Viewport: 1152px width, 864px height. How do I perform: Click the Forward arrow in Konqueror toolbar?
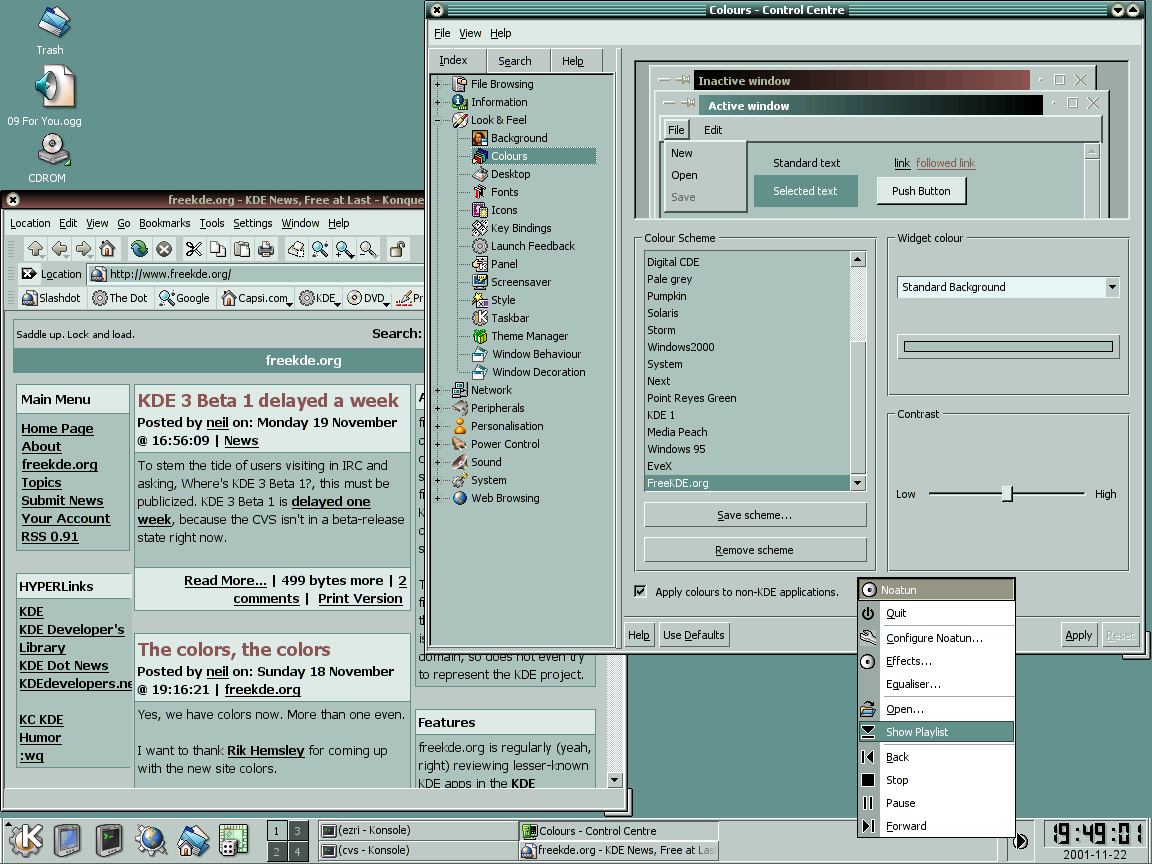[84, 249]
